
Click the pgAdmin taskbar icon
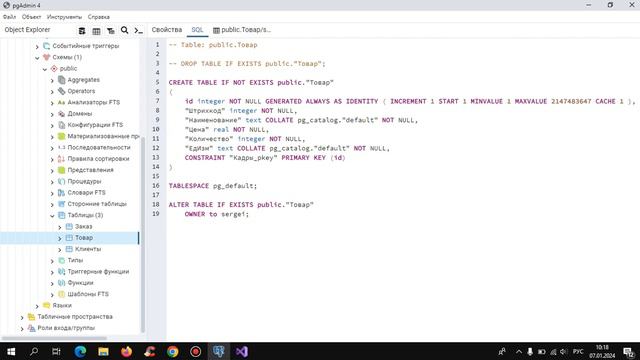(x=219, y=351)
